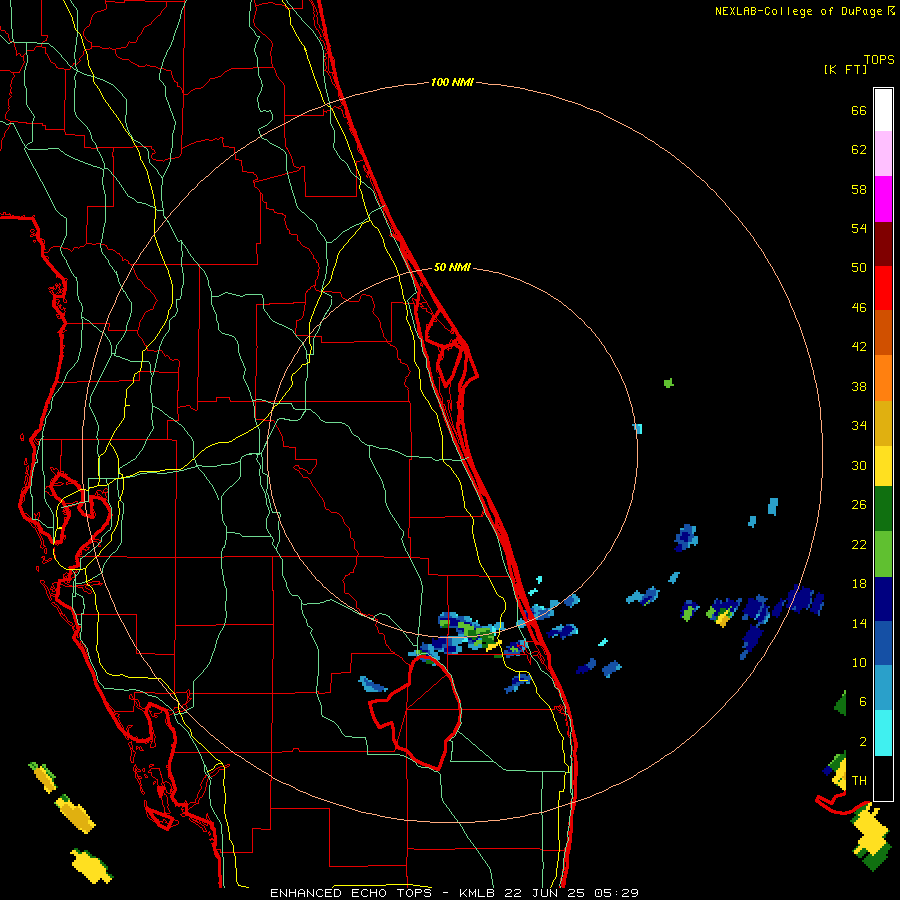Pick the dark red legend color segment
900x900 pixels.
(883, 244)
